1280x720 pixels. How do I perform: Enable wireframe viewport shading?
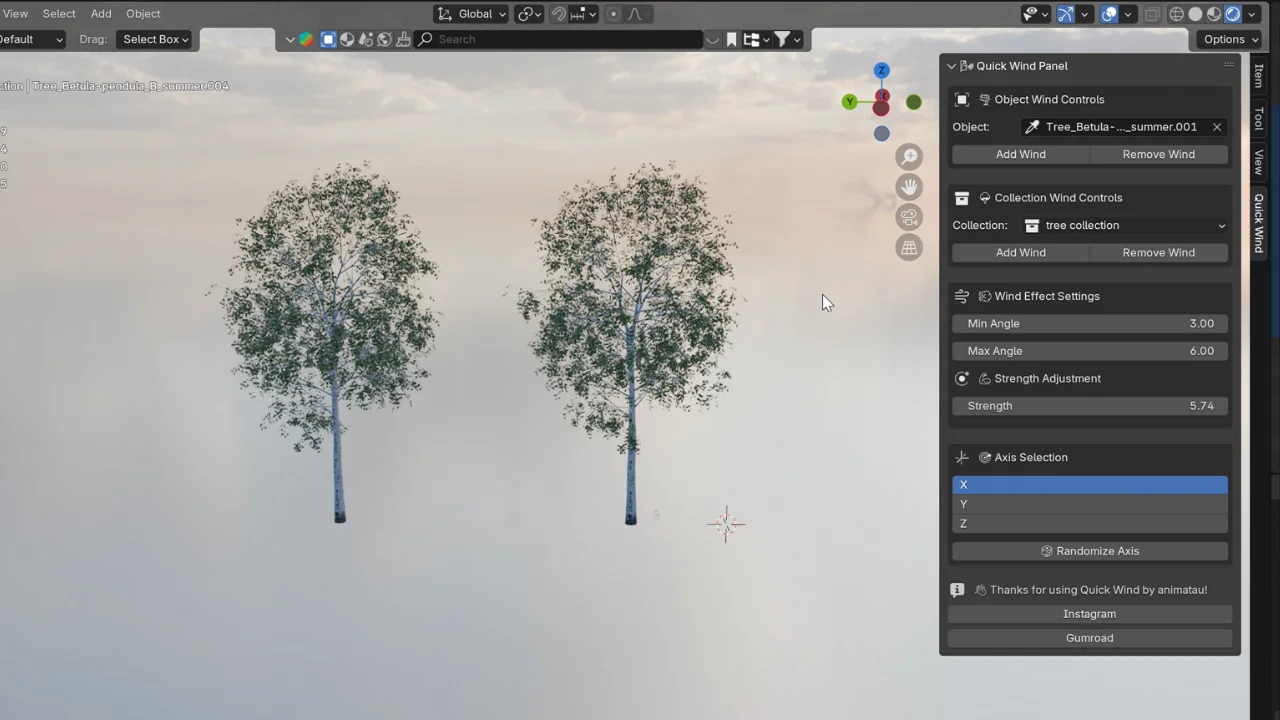[x=1176, y=13]
